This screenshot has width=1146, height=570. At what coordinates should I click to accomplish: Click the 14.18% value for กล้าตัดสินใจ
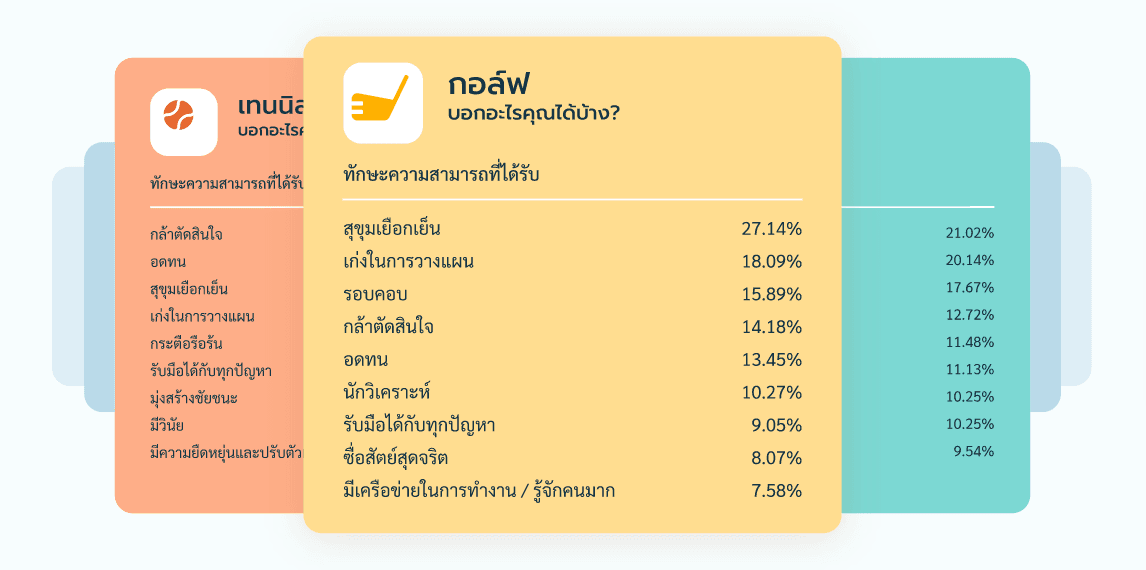tap(771, 327)
